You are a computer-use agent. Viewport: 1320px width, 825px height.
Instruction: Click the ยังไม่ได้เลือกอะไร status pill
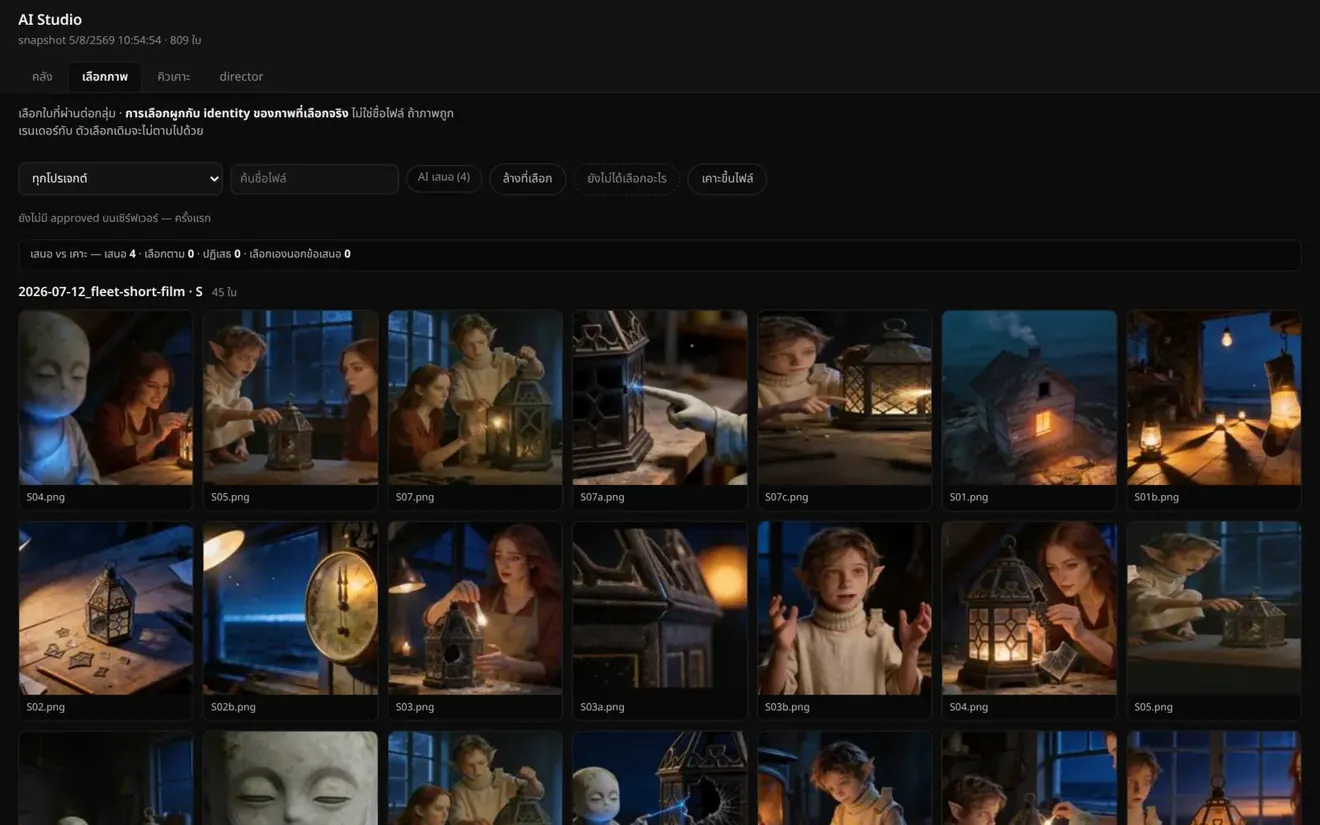coord(627,179)
